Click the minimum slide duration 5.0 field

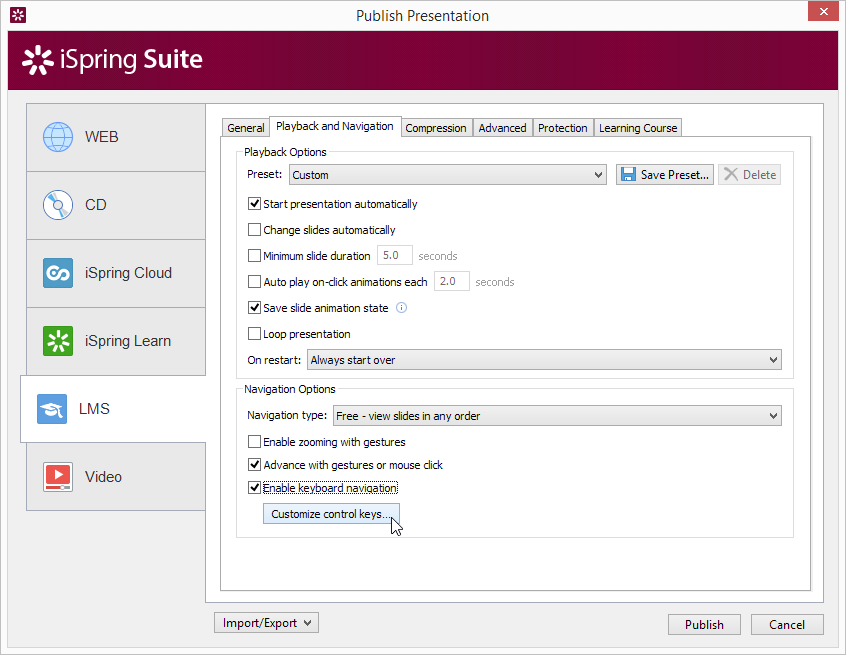click(394, 255)
